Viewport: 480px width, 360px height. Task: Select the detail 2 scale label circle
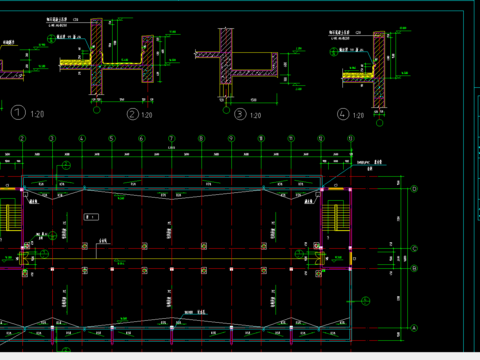[132, 114]
